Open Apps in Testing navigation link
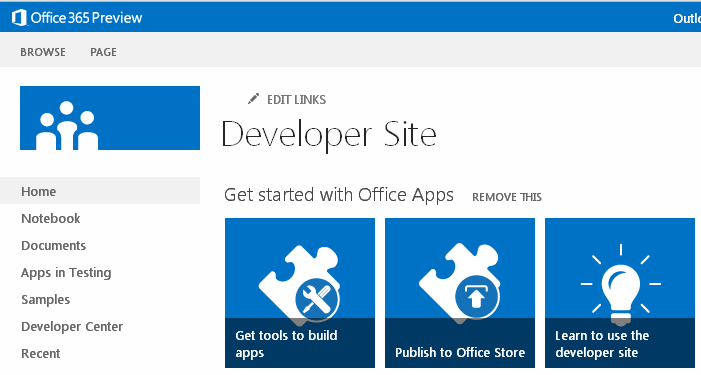Screen dimensions: 701x375 pos(66,273)
